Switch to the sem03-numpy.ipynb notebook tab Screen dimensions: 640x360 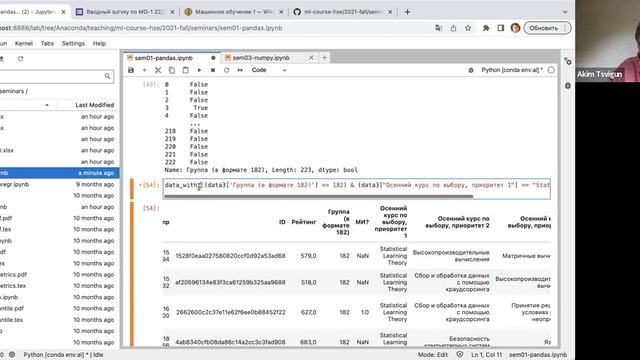(269, 58)
